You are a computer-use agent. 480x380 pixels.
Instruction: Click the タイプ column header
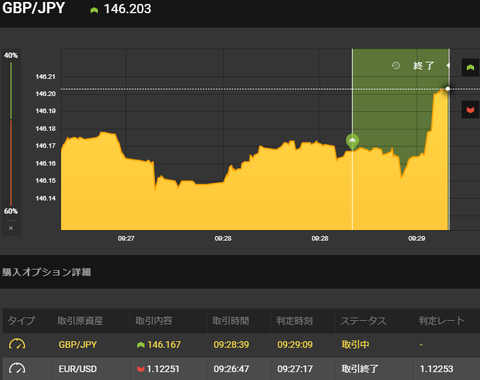tap(21, 320)
